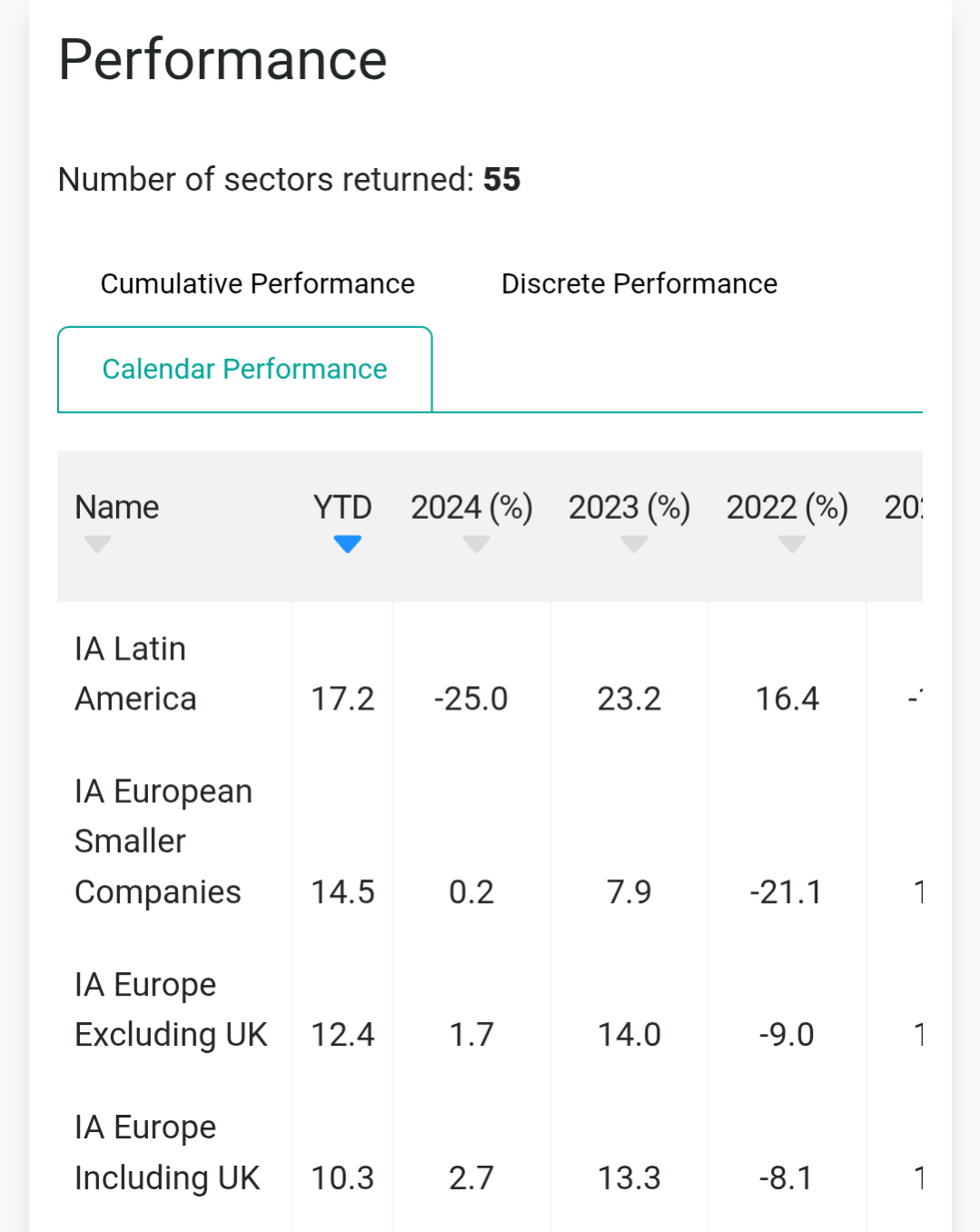
Task: Open IA European Smaller Companies sector
Action: 163,841
